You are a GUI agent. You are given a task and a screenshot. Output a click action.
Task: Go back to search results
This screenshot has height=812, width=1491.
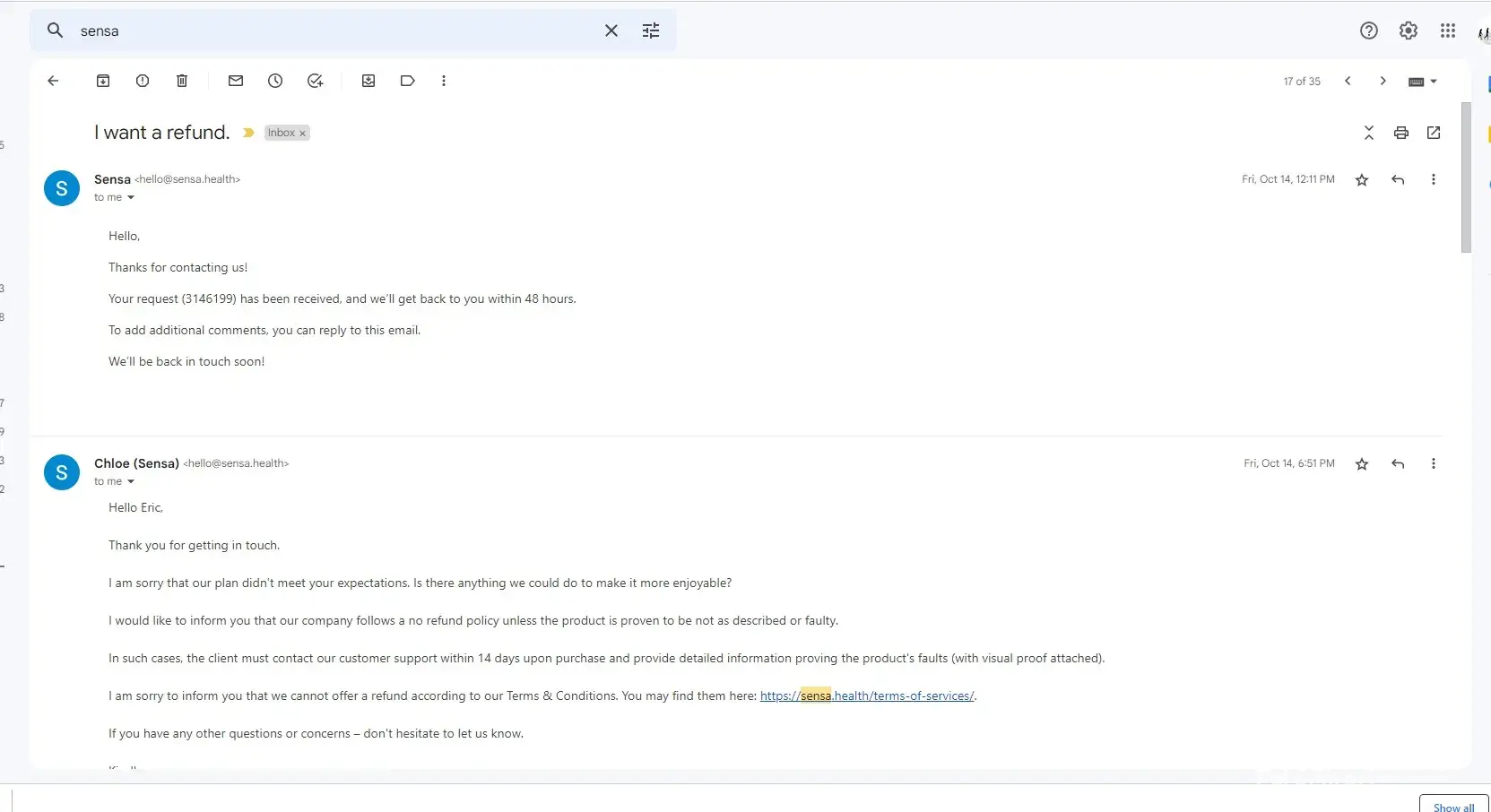(x=53, y=81)
